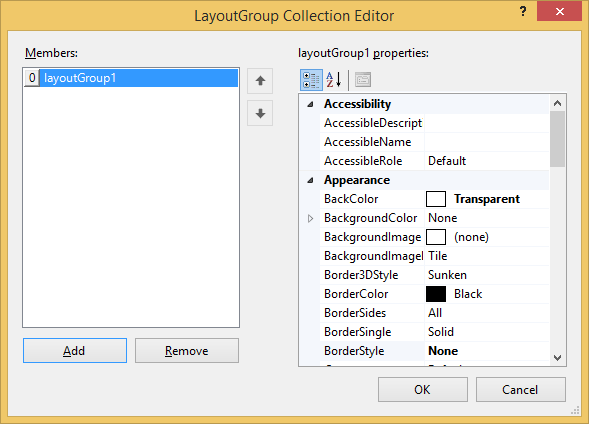589x424 pixels.
Task: Move selected member up
Action: tap(260, 81)
